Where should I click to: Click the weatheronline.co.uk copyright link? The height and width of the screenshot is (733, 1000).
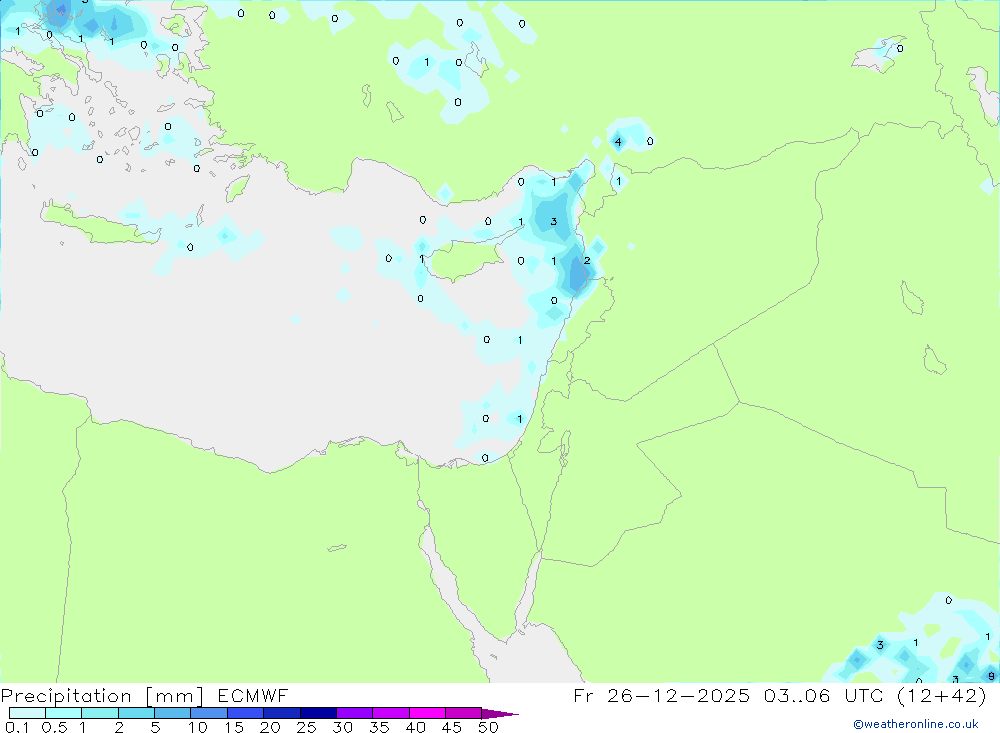click(x=916, y=724)
